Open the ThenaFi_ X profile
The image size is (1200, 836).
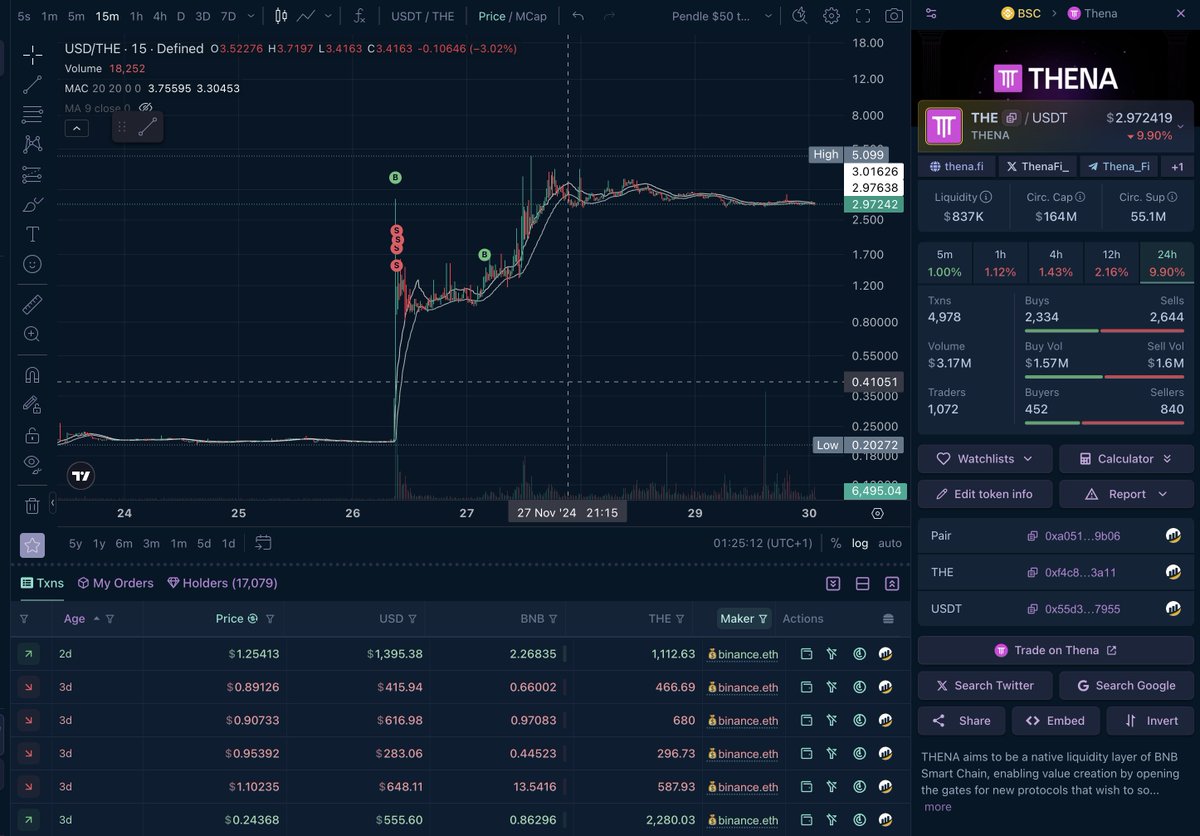(x=1037, y=167)
